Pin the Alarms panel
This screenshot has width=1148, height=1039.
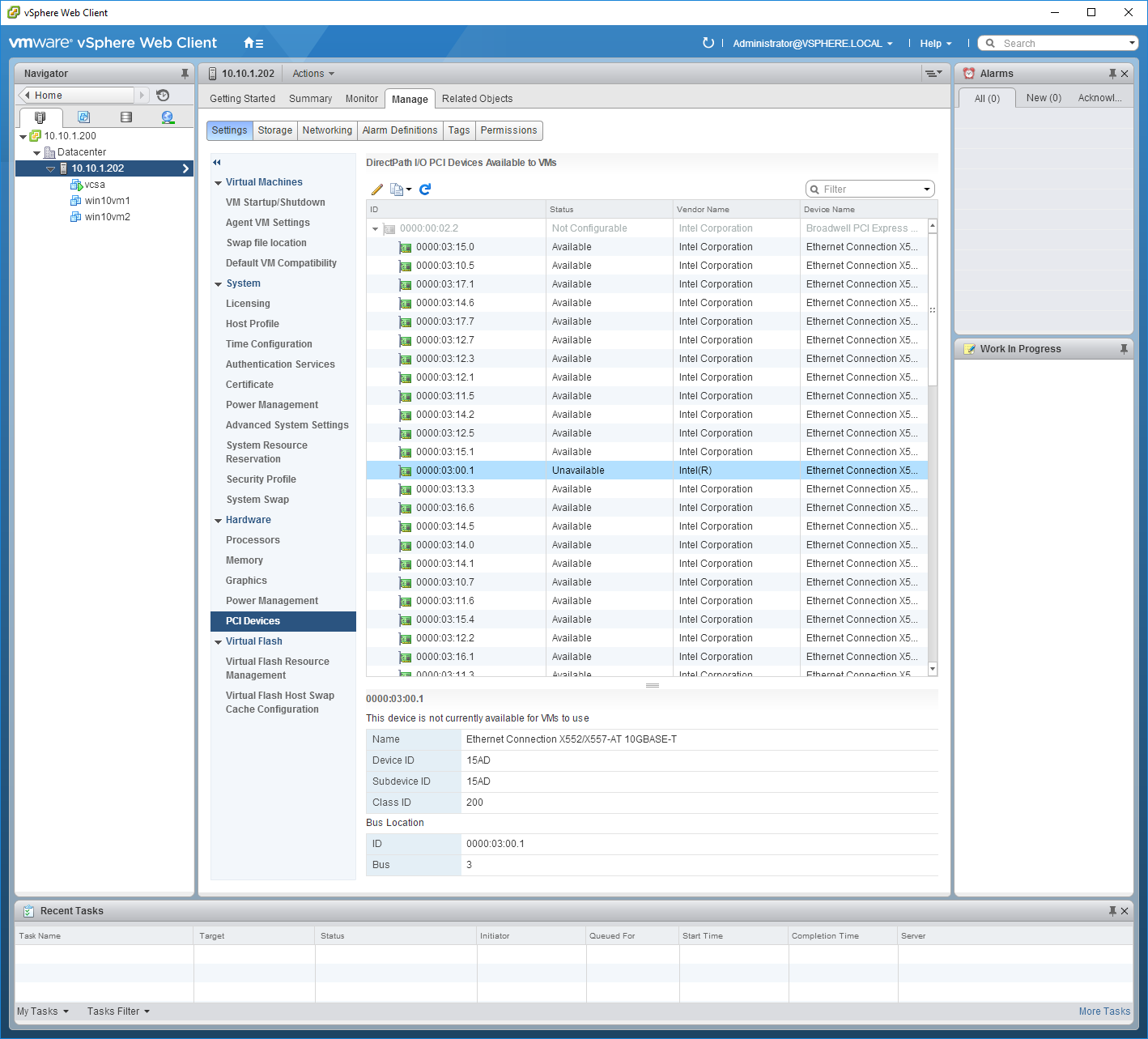pyautogui.click(x=1112, y=74)
